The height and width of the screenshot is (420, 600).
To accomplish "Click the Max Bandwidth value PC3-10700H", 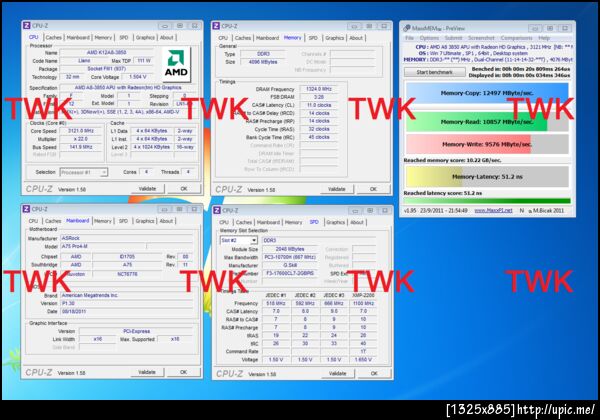I will 290,257.
